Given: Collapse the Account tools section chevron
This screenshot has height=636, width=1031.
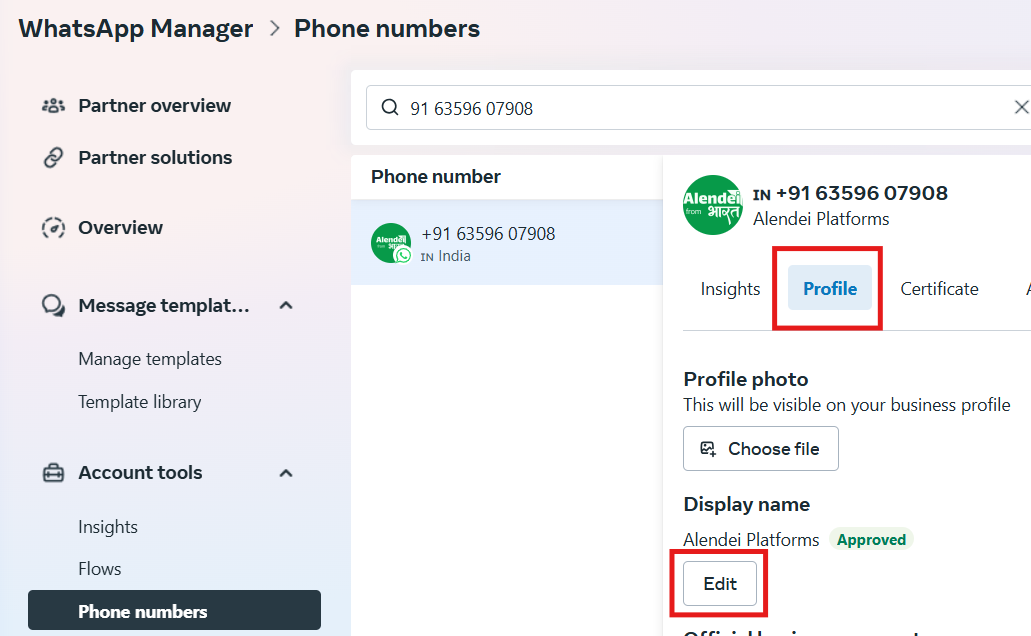Looking at the screenshot, I should coord(285,473).
